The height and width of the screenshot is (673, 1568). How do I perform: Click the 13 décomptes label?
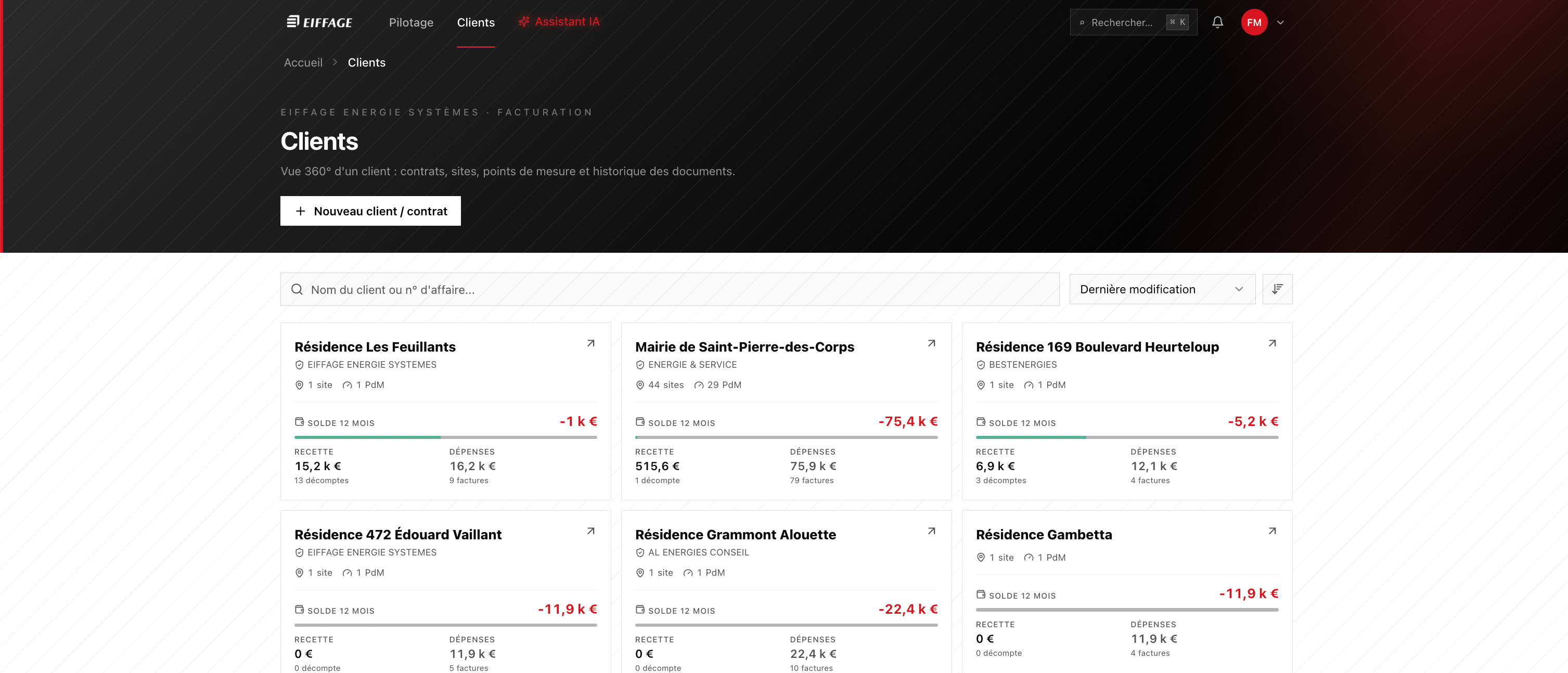pyautogui.click(x=322, y=481)
